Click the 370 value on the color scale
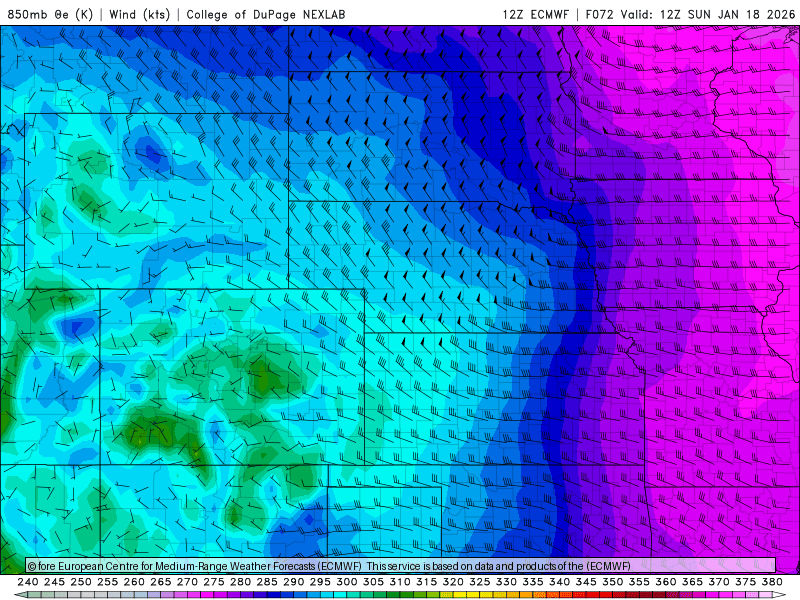Viewport: 800px width, 600px height. click(x=718, y=582)
